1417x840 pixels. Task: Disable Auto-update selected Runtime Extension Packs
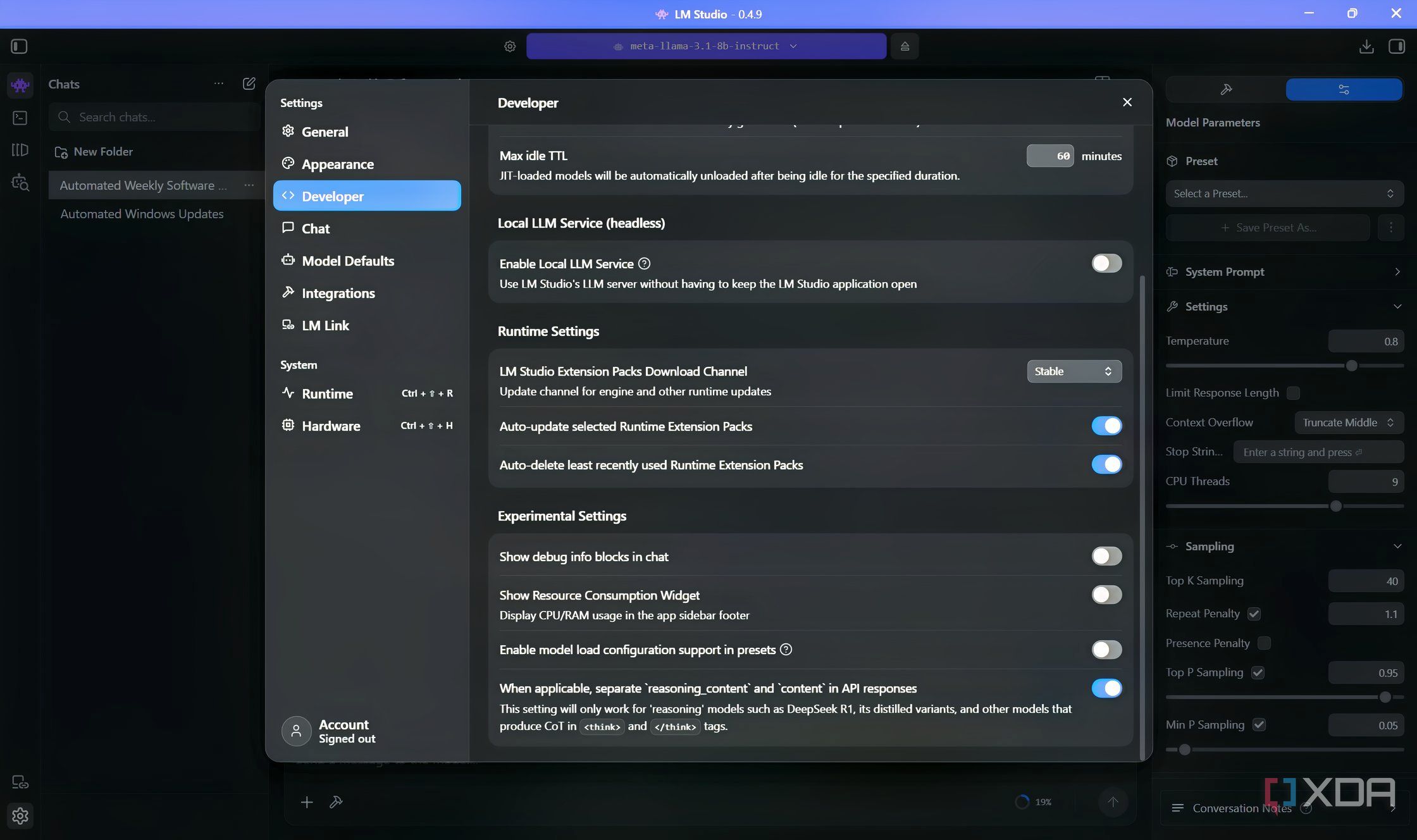[1106, 426]
